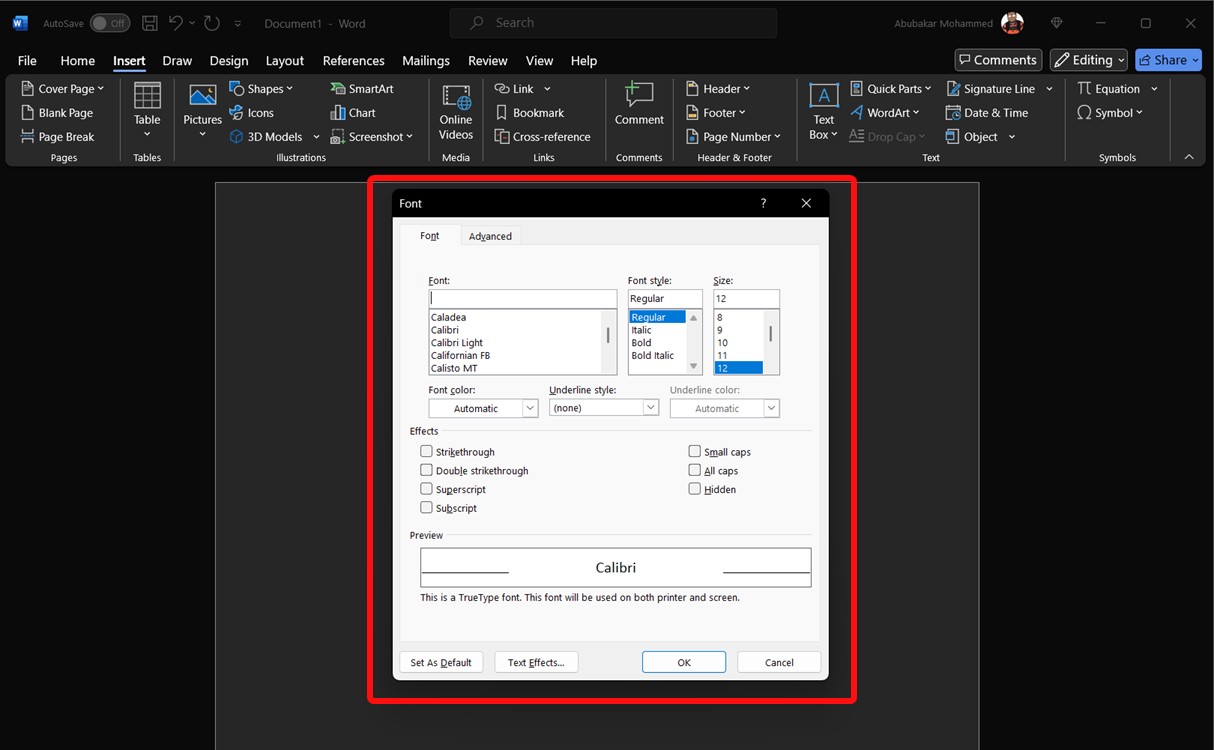This screenshot has width=1214, height=750.
Task: Enable the Strikethrough effect
Action: click(x=426, y=451)
